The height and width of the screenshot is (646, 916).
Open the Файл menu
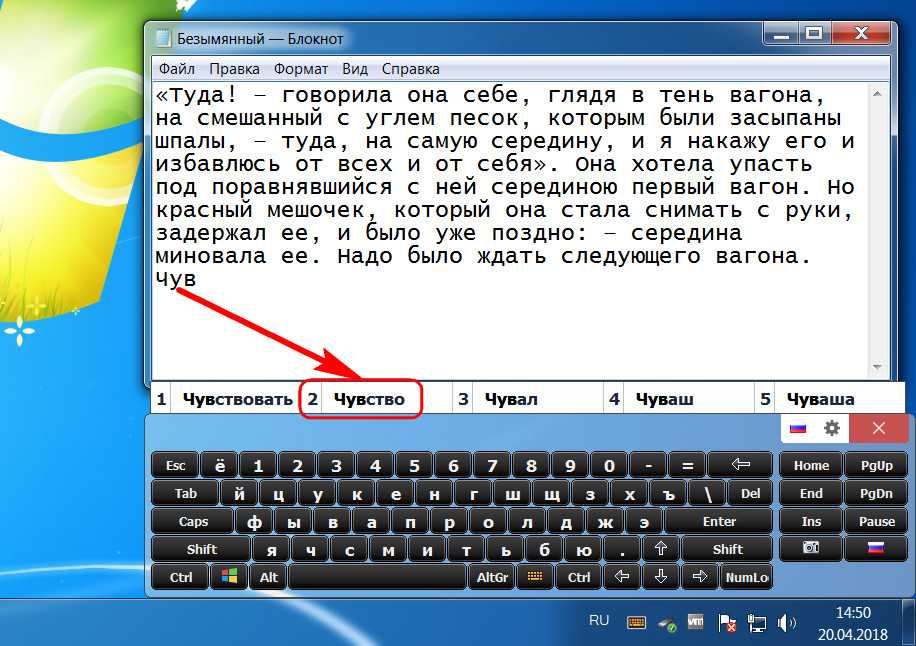coord(176,69)
